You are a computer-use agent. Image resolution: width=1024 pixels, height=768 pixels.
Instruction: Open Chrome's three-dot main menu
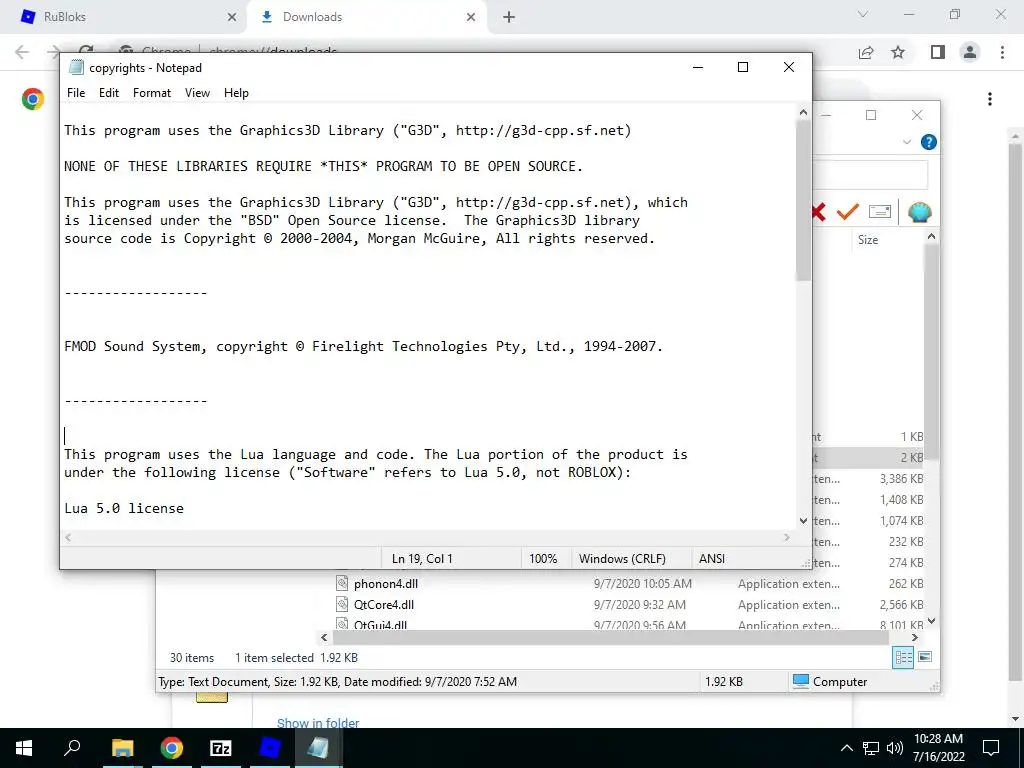[1002, 52]
